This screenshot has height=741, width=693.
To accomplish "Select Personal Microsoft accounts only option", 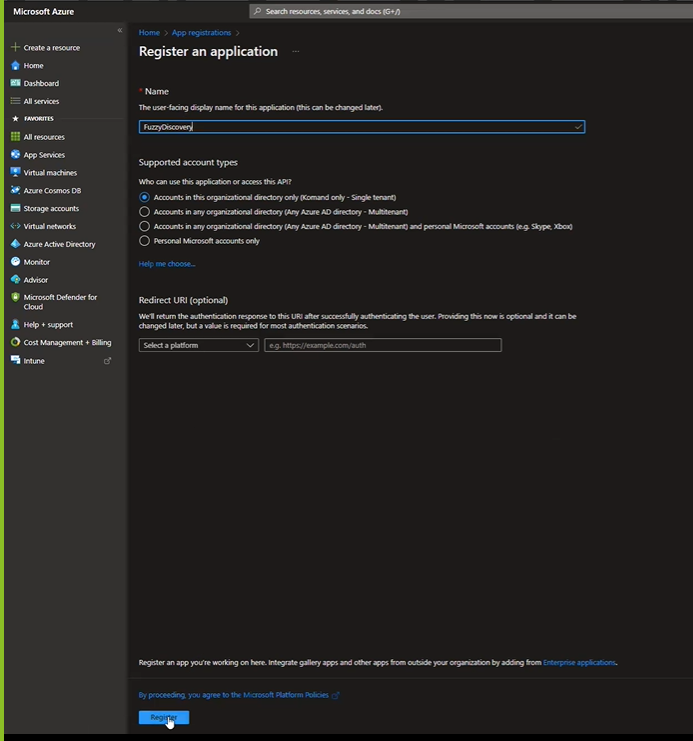I will tap(145, 241).
